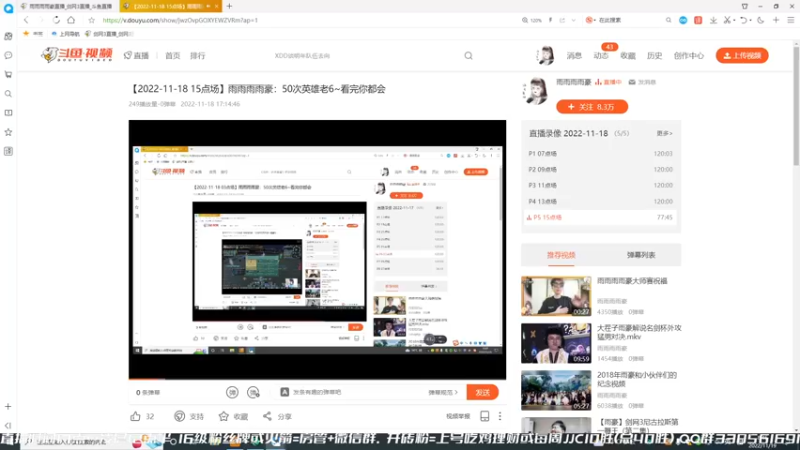Bookmark this page with the star icon
The width and height of the screenshot is (800, 450).
(x=91, y=20)
